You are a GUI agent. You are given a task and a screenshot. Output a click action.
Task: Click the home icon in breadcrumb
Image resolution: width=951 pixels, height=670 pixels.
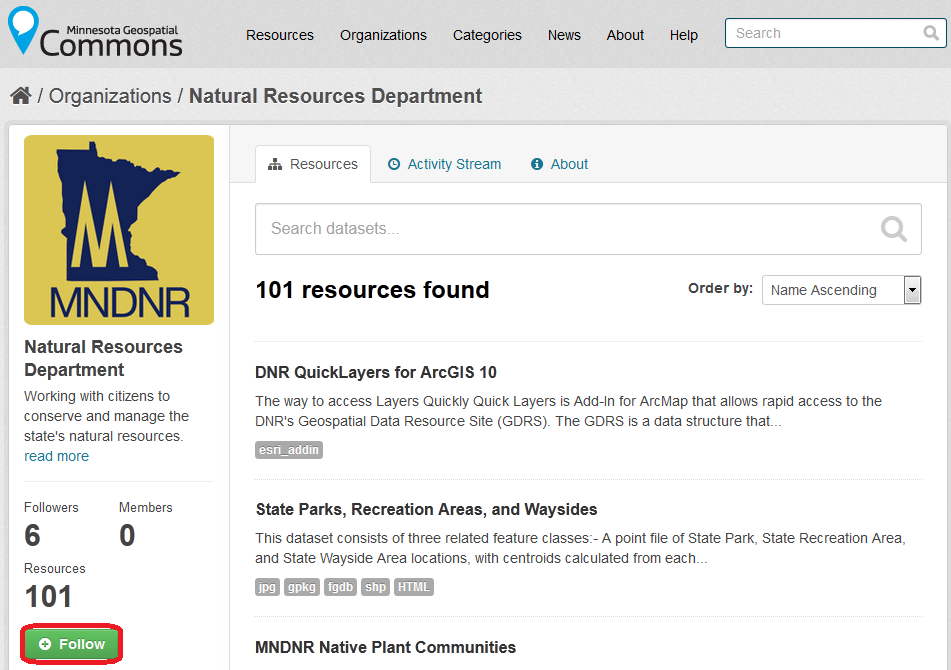pos(21,96)
